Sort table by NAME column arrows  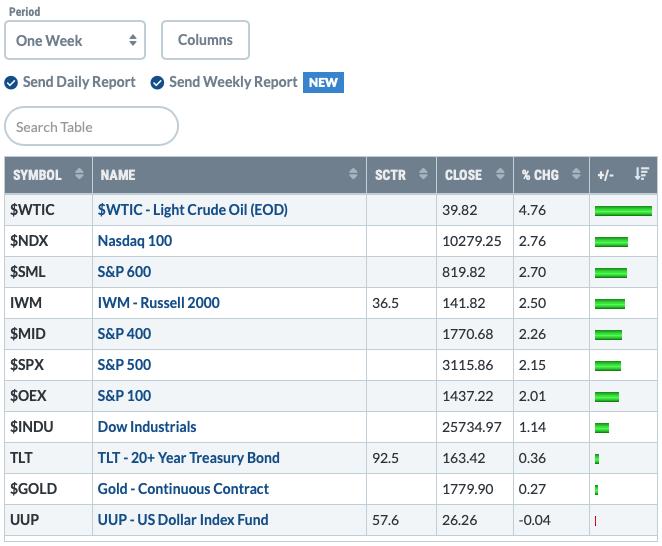click(x=353, y=174)
